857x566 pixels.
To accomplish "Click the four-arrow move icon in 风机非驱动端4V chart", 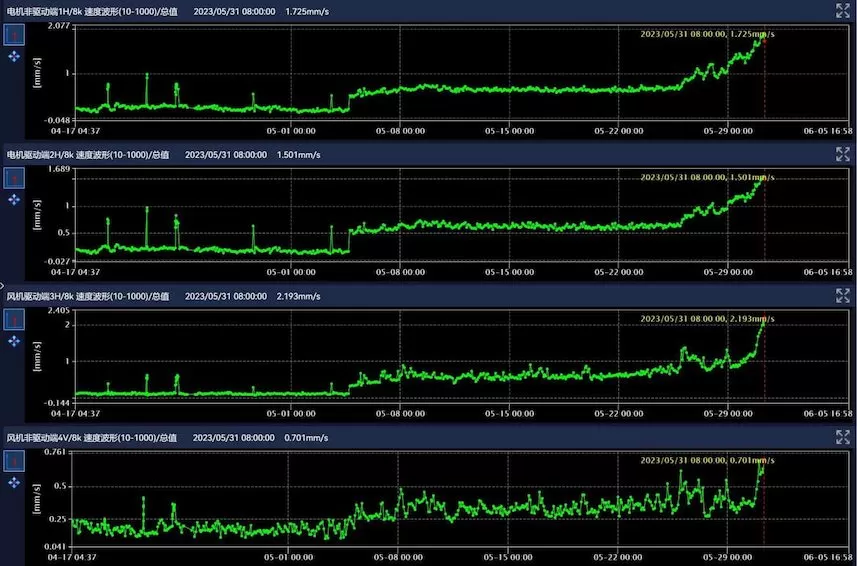I will (x=14, y=483).
